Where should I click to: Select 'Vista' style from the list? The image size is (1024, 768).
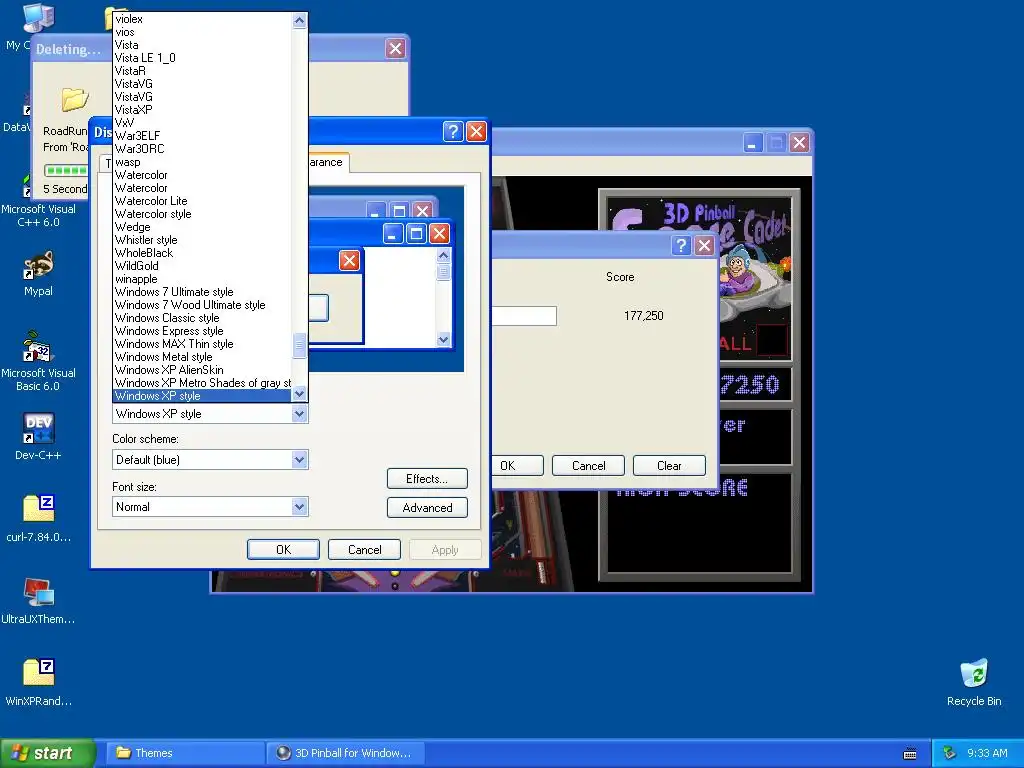(202, 45)
